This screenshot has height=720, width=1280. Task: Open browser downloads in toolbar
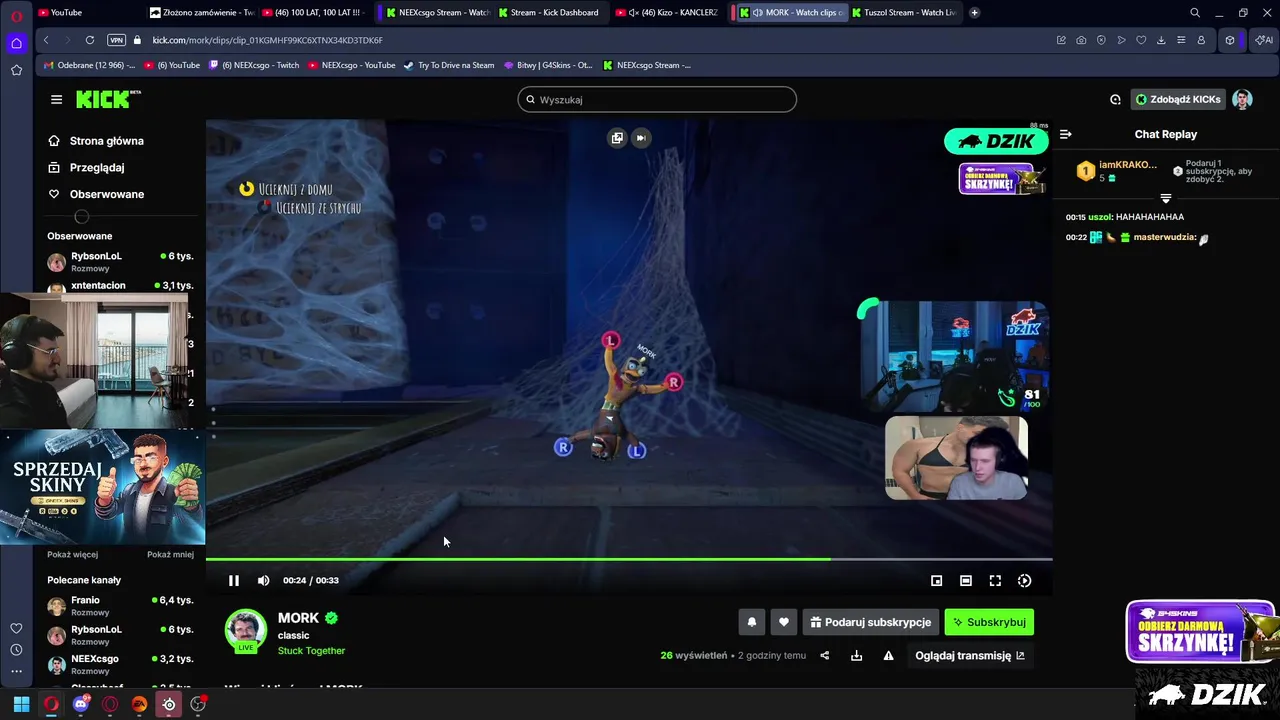[1161, 40]
